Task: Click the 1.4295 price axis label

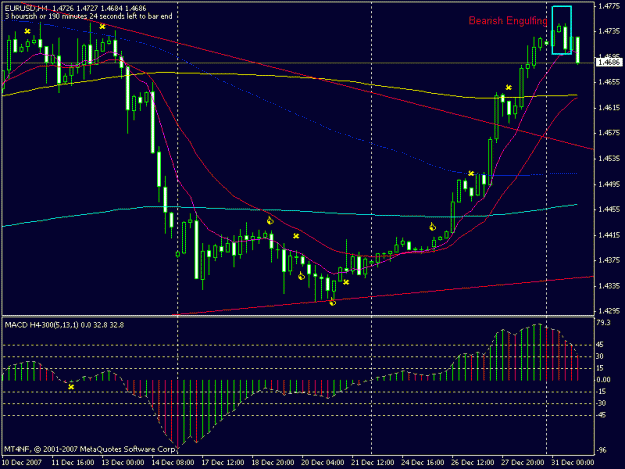Action: (x=609, y=311)
